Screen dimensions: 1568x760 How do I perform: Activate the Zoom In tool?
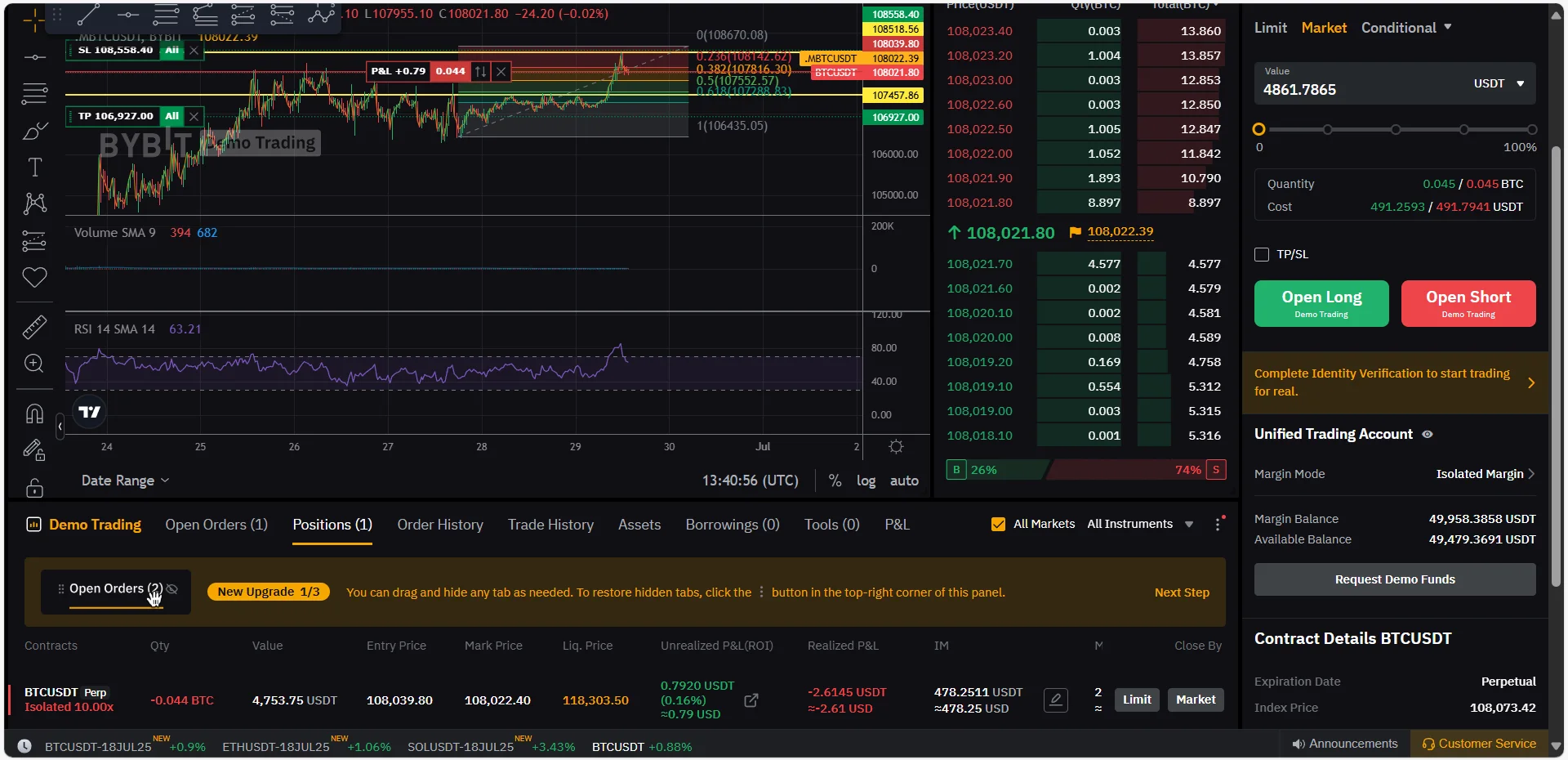pos(34,363)
